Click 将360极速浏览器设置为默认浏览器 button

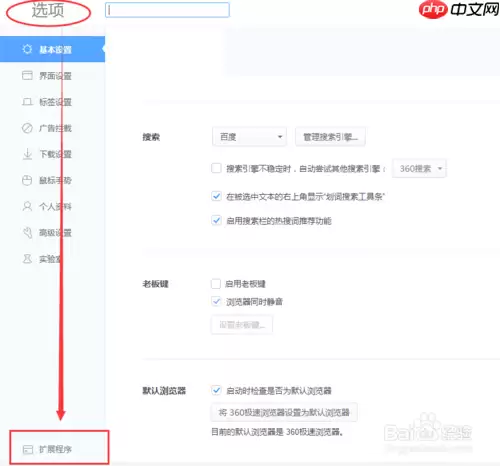284,412
